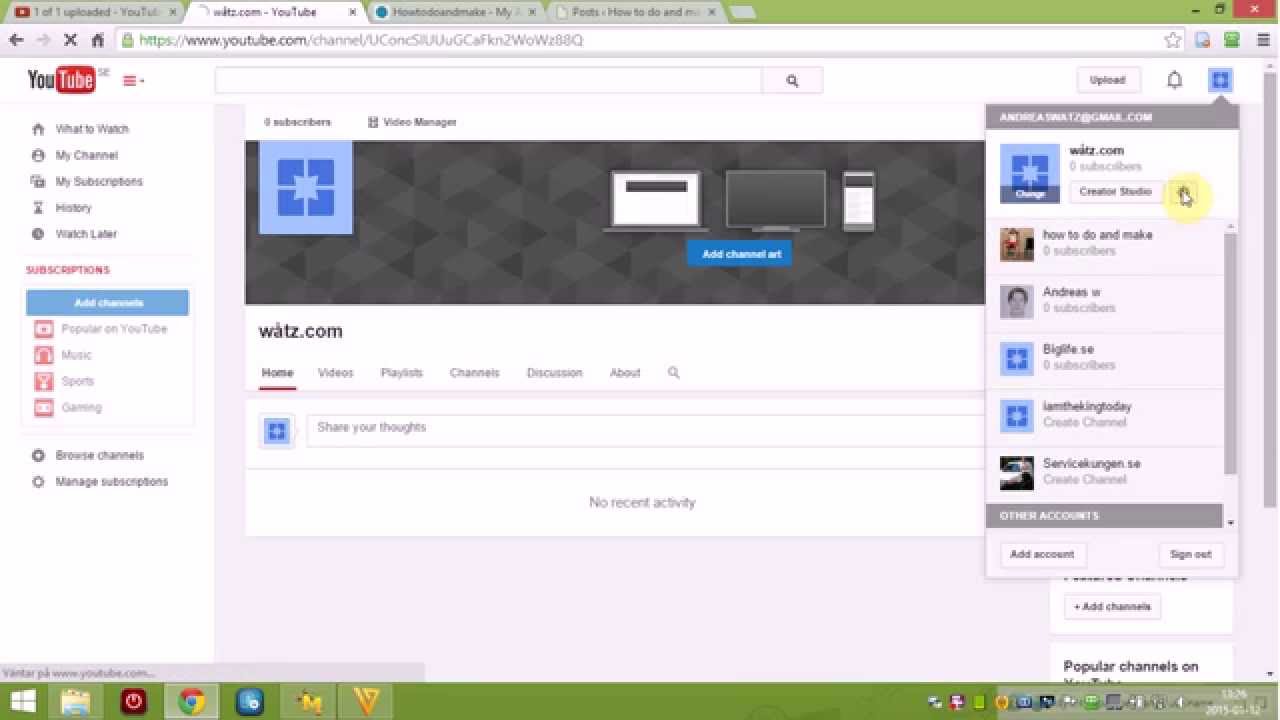Go to What to Watch

(92, 129)
